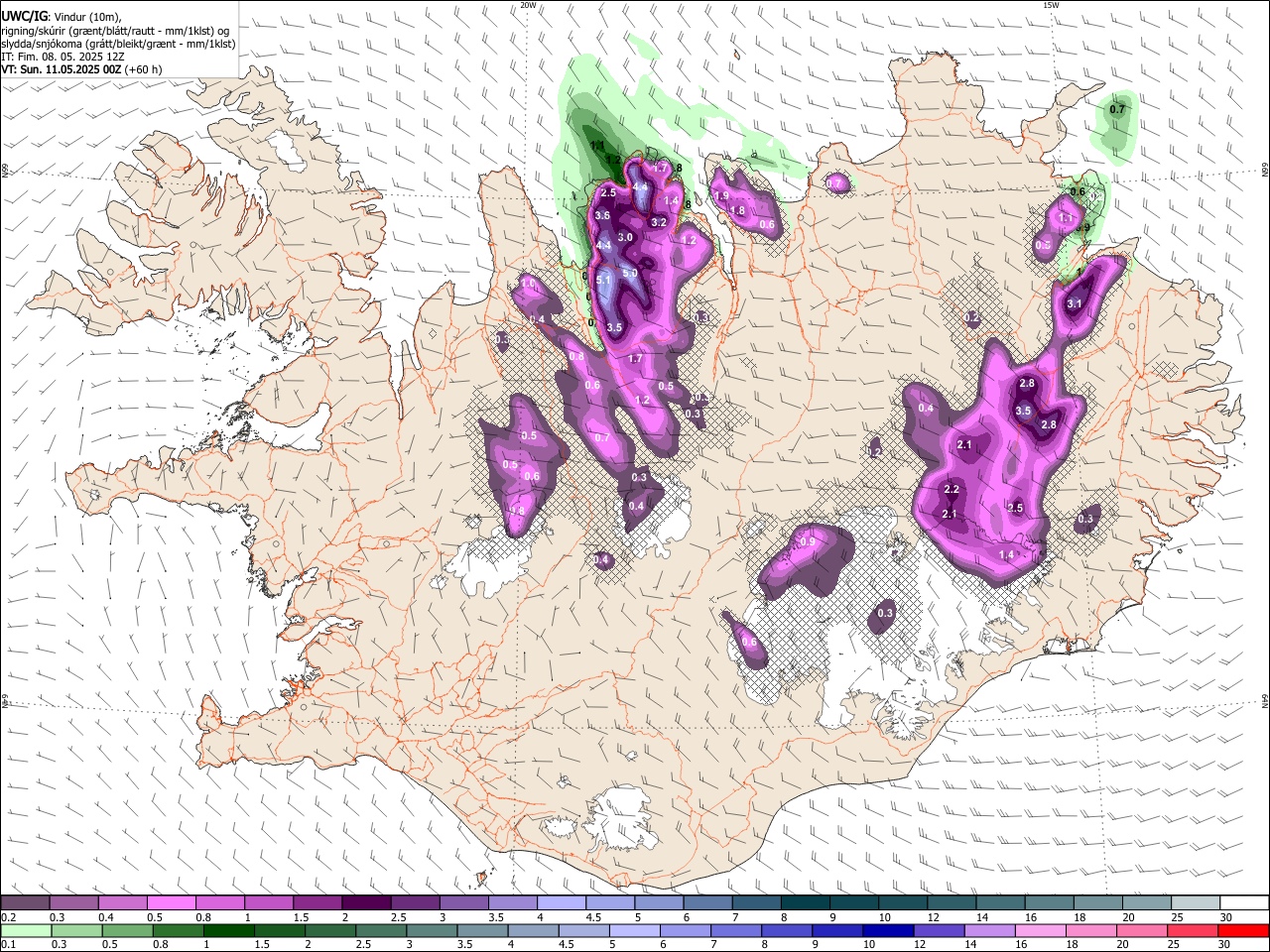Click the '5.0' precipitation value on the map
This screenshot has height=952, width=1270.
[x=630, y=273]
